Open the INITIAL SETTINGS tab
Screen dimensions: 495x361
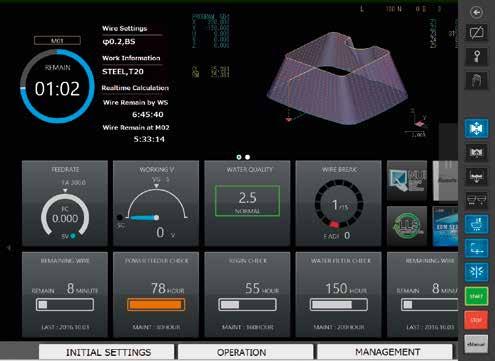click(x=108, y=352)
